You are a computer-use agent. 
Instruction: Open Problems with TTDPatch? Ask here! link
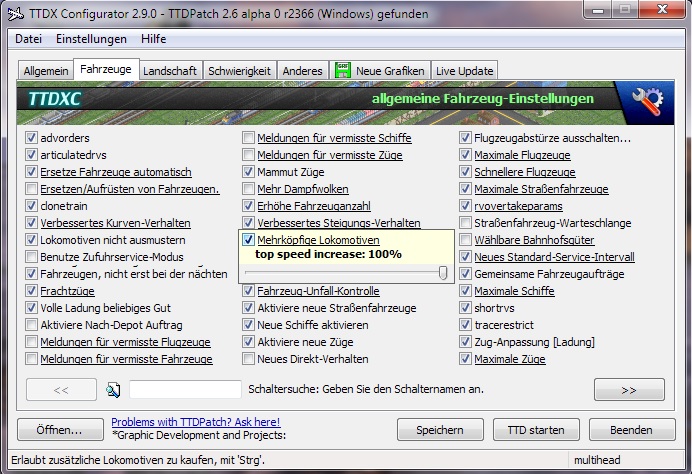tap(196, 422)
